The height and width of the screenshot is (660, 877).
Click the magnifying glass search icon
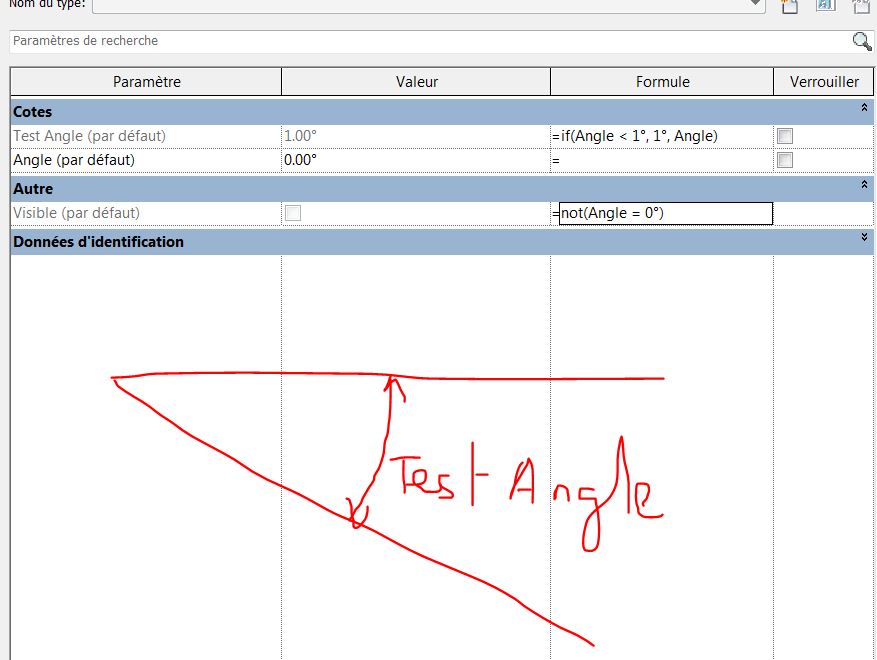coord(861,41)
